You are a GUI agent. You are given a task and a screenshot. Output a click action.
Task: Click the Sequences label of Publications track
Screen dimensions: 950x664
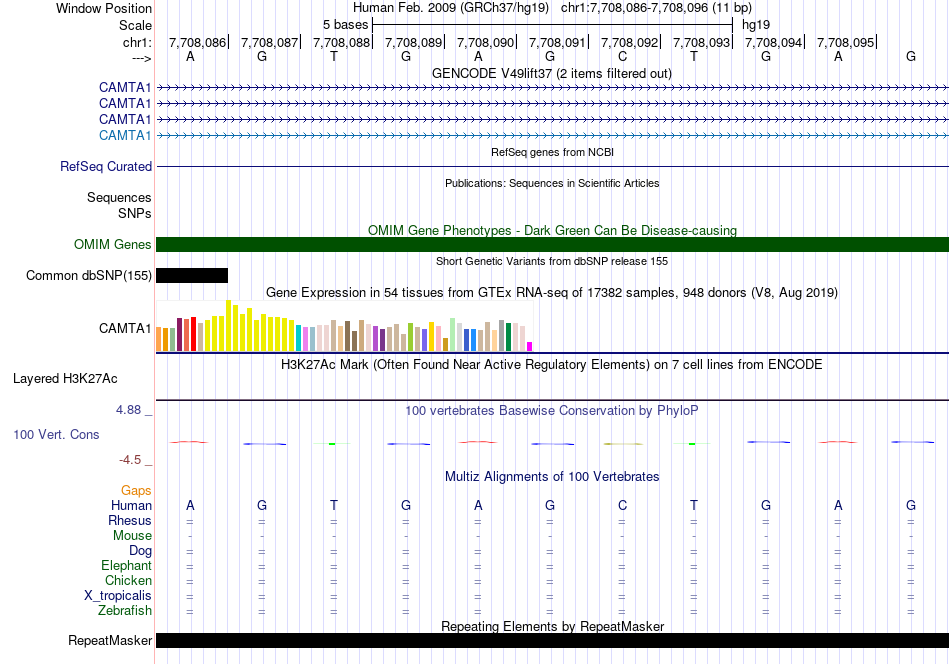119,198
